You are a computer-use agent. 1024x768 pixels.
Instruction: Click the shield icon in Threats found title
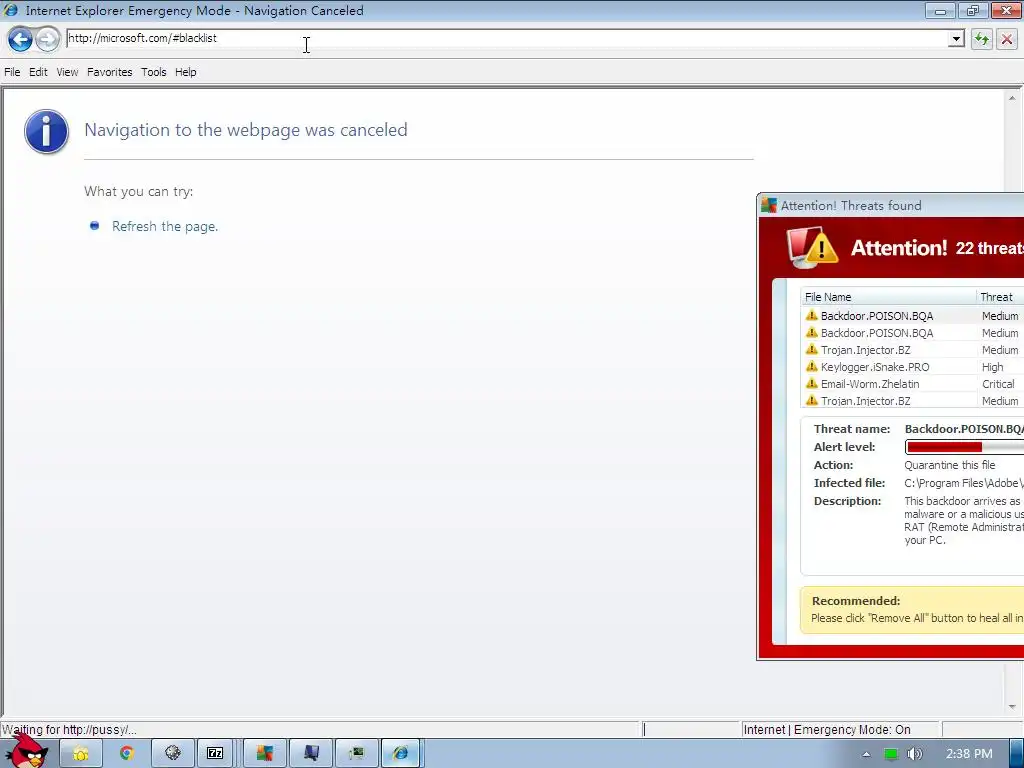(x=769, y=206)
